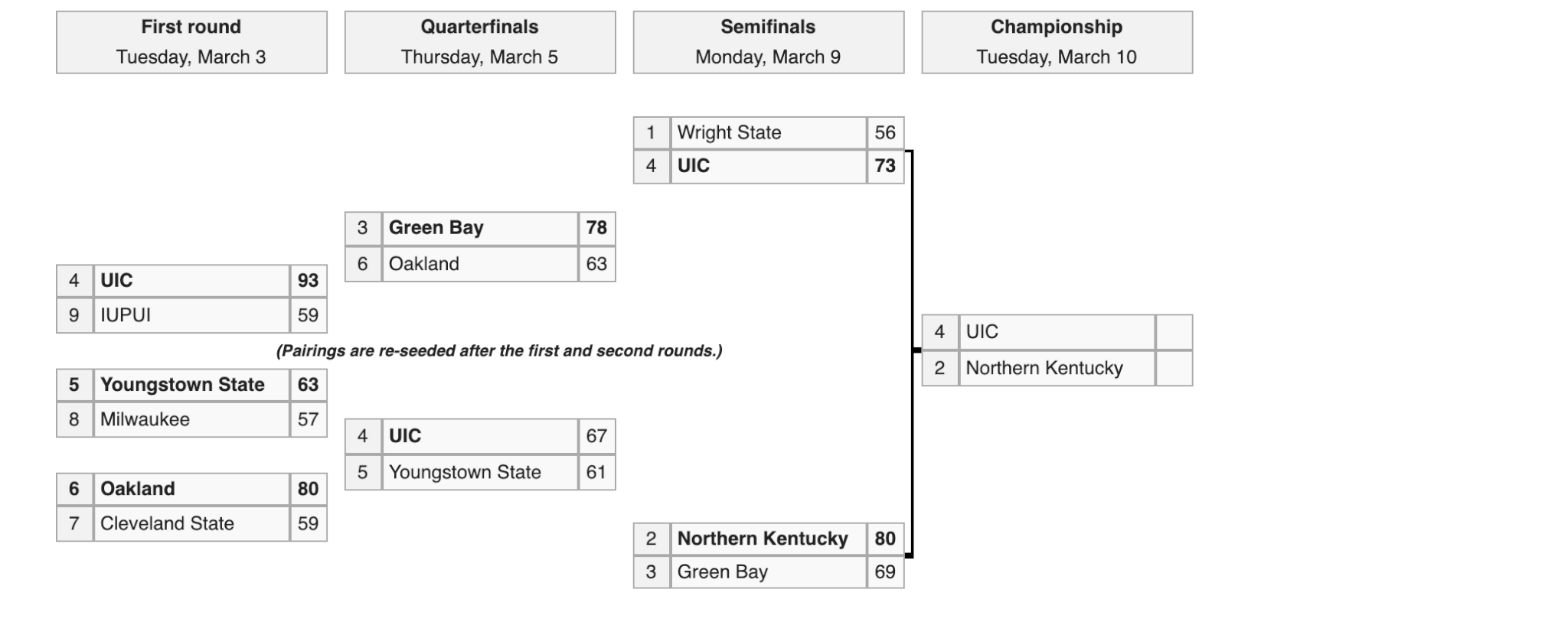Click Cleveland State team cell

(x=191, y=524)
